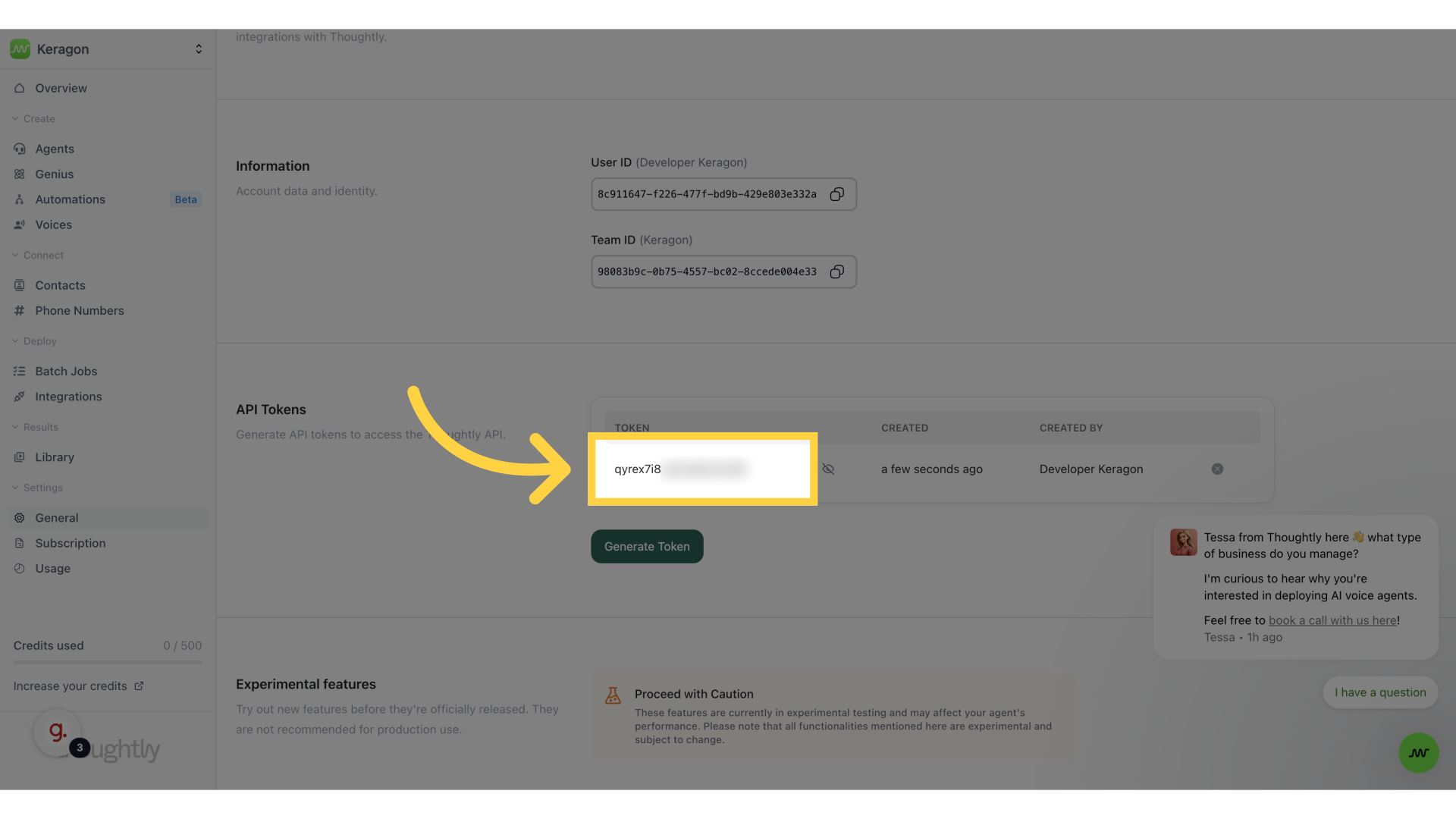Click the Automations flow icon
This screenshot has width=1456, height=819.
tap(20, 199)
